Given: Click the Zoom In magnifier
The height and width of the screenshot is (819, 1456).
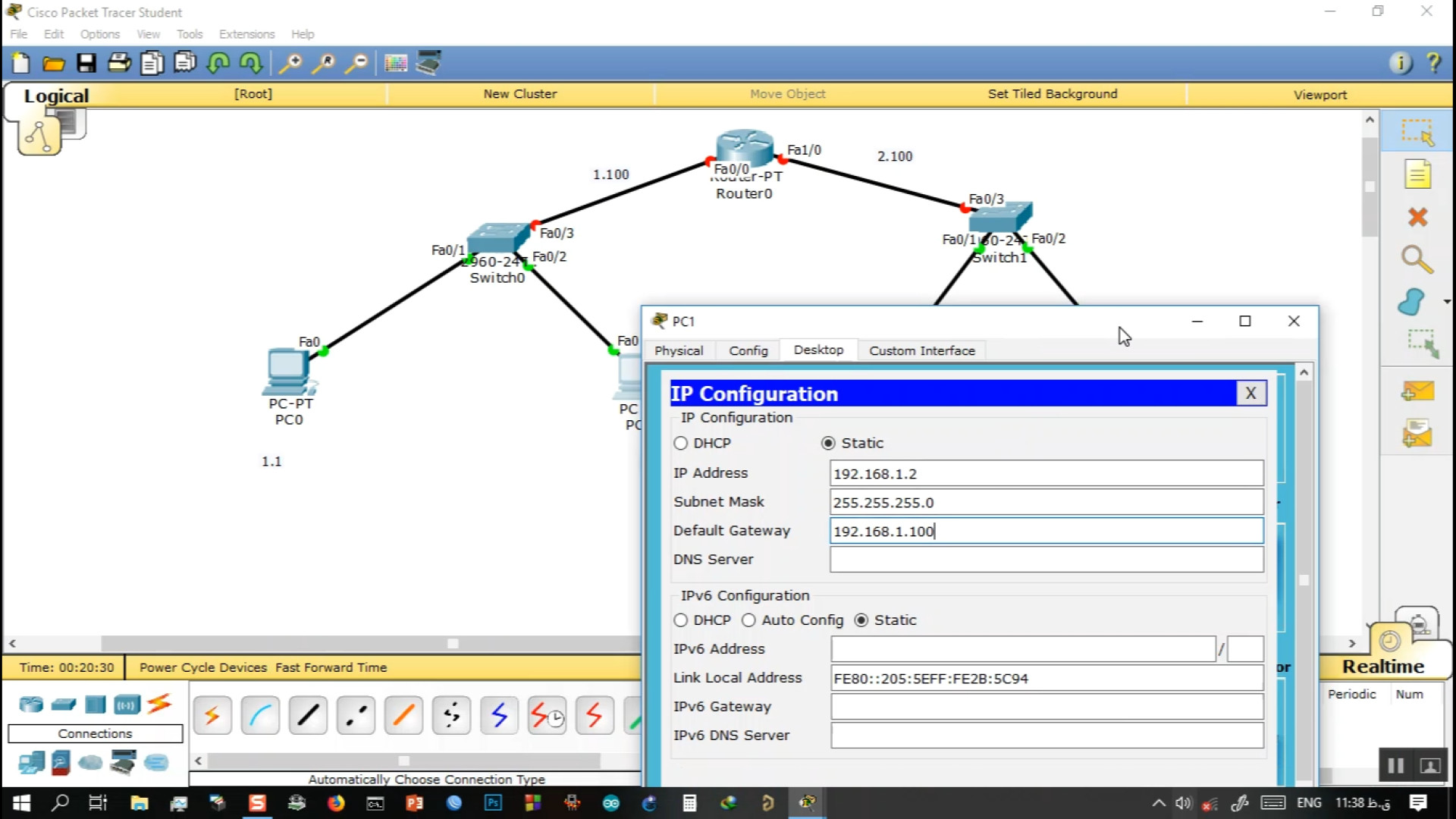Looking at the screenshot, I should click(290, 63).
